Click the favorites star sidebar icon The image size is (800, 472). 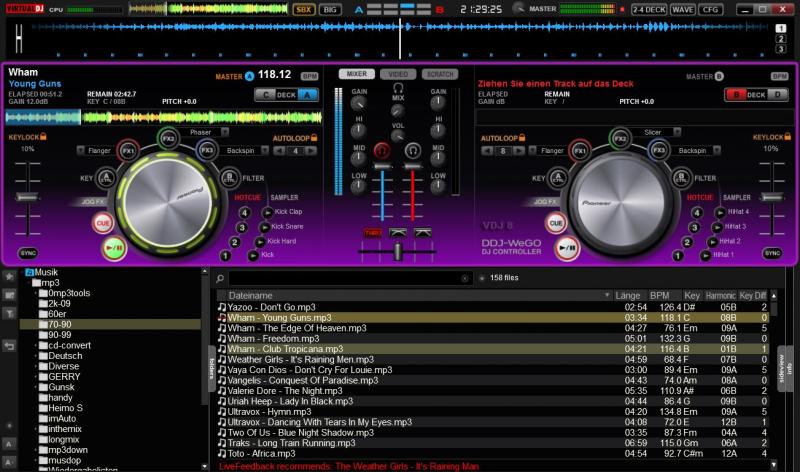point(9,277)
